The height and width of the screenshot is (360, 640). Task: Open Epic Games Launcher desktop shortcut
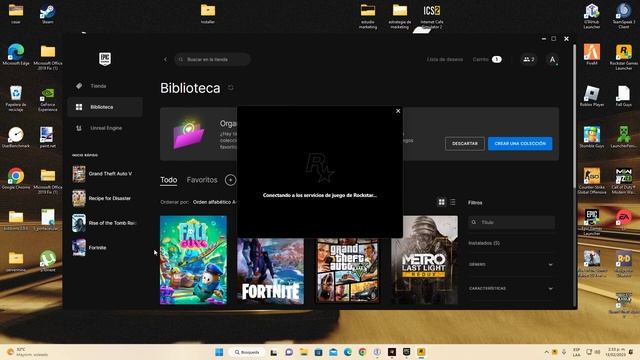pos(592,222)
